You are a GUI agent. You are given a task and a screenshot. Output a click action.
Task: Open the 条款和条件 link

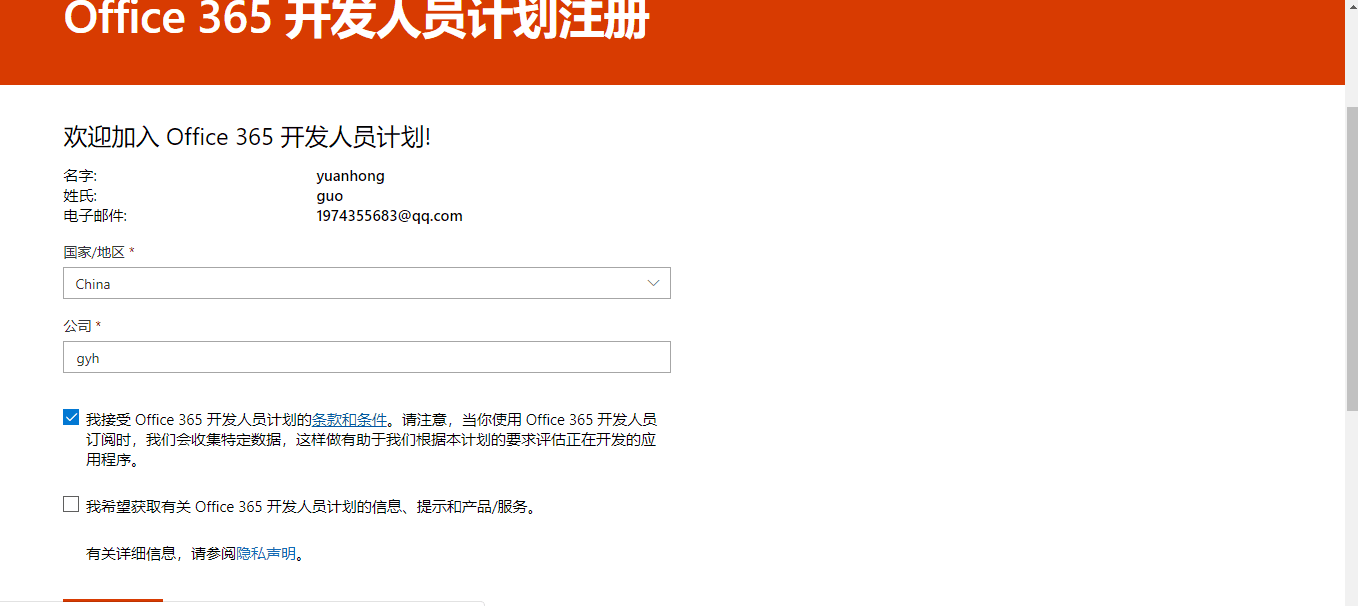[x=349, y=420]
